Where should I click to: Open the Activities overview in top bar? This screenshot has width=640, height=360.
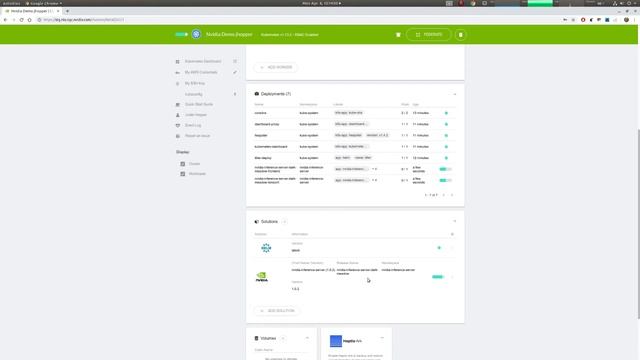[11, 3]
